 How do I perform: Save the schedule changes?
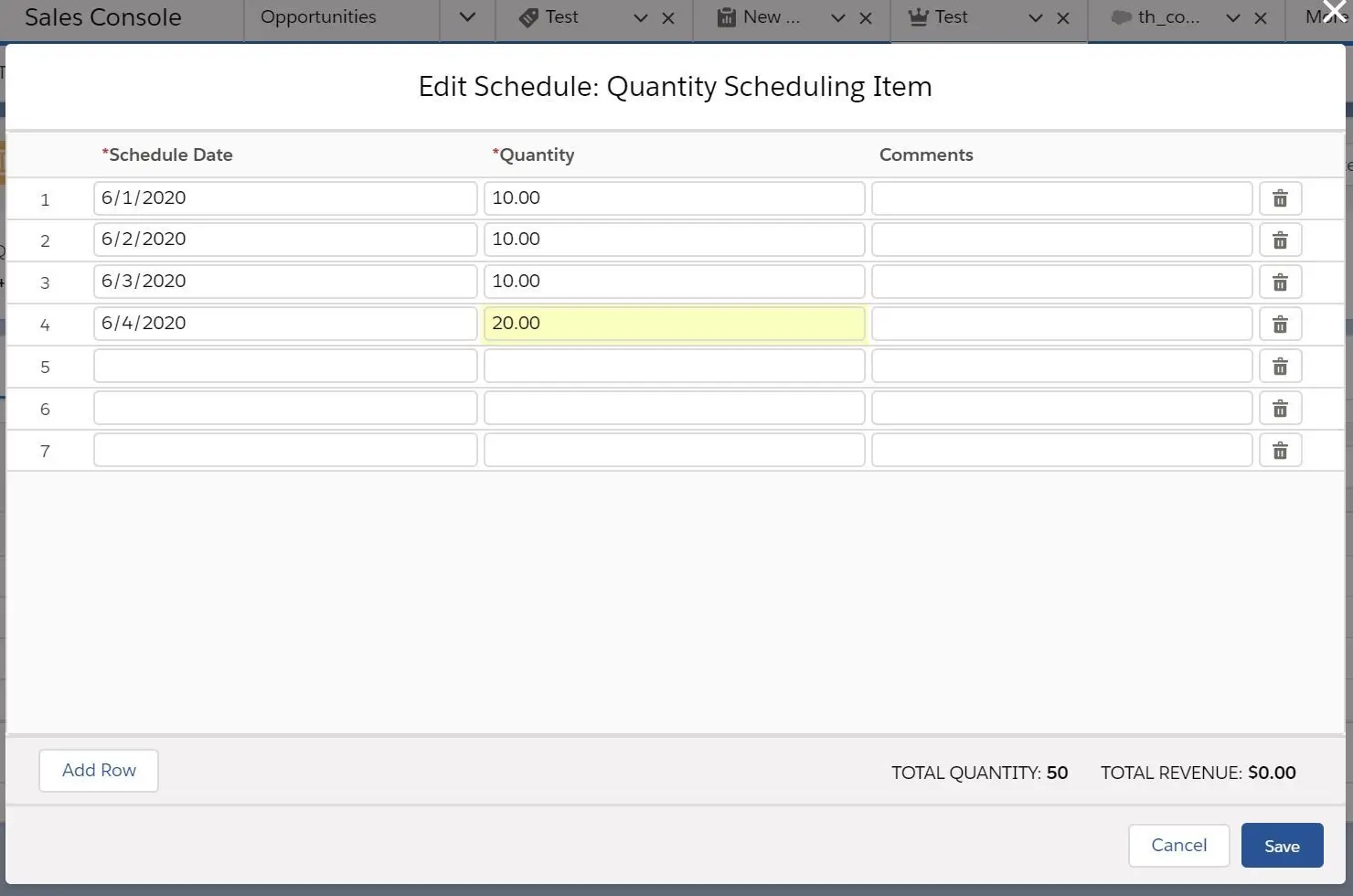coord(1282,846)
